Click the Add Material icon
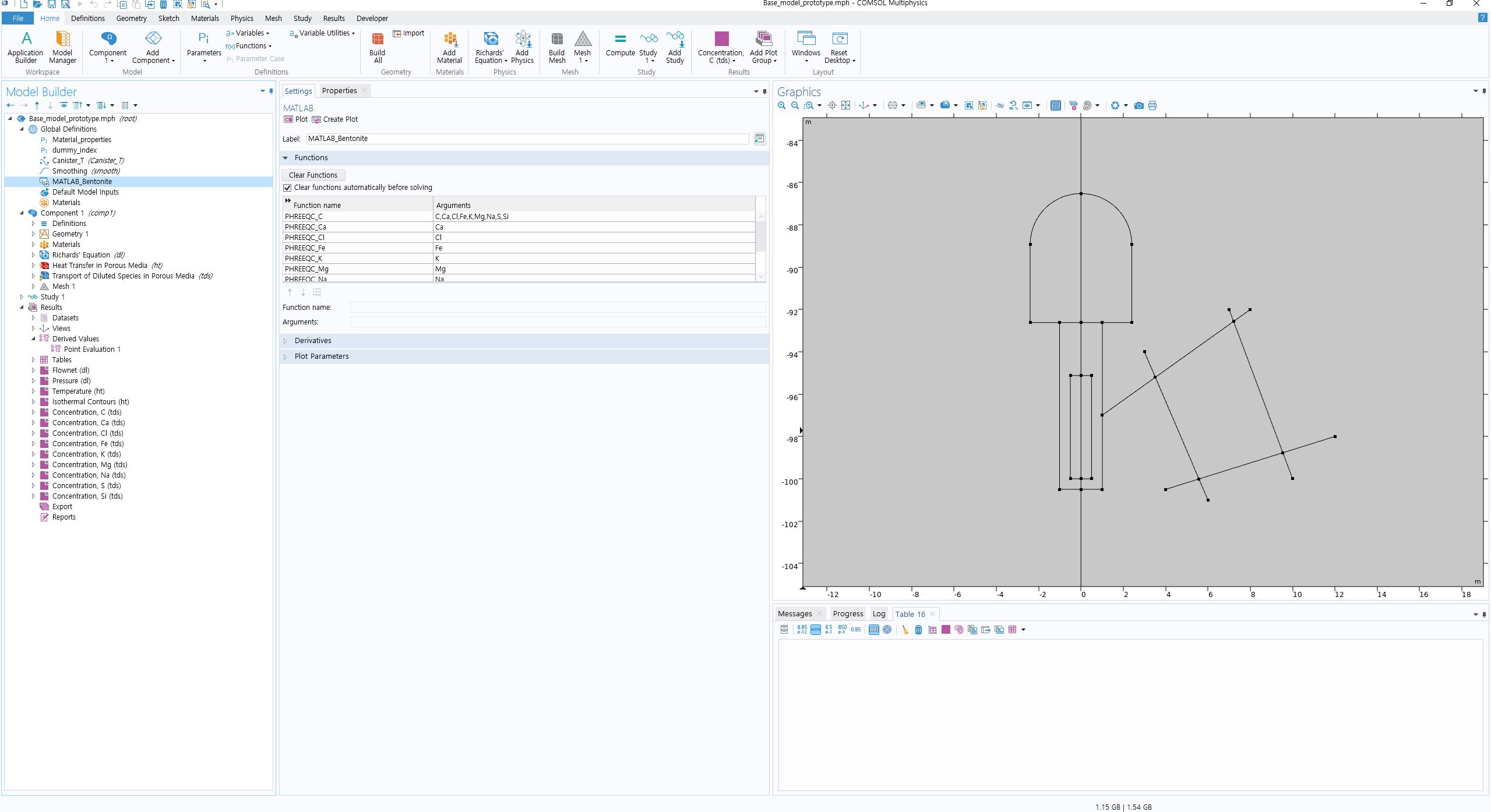This screenshot has height=812, width=1491. tap(449, 40)
